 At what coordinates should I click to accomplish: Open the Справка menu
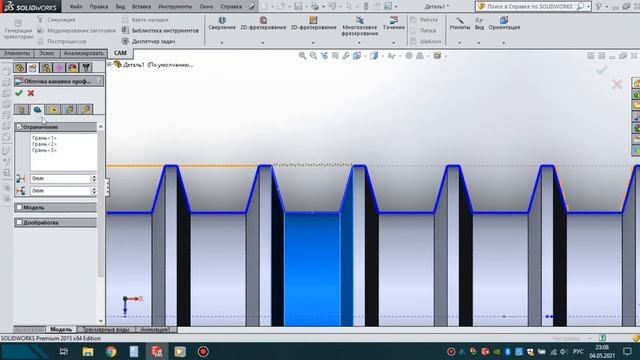pos(231,7)
